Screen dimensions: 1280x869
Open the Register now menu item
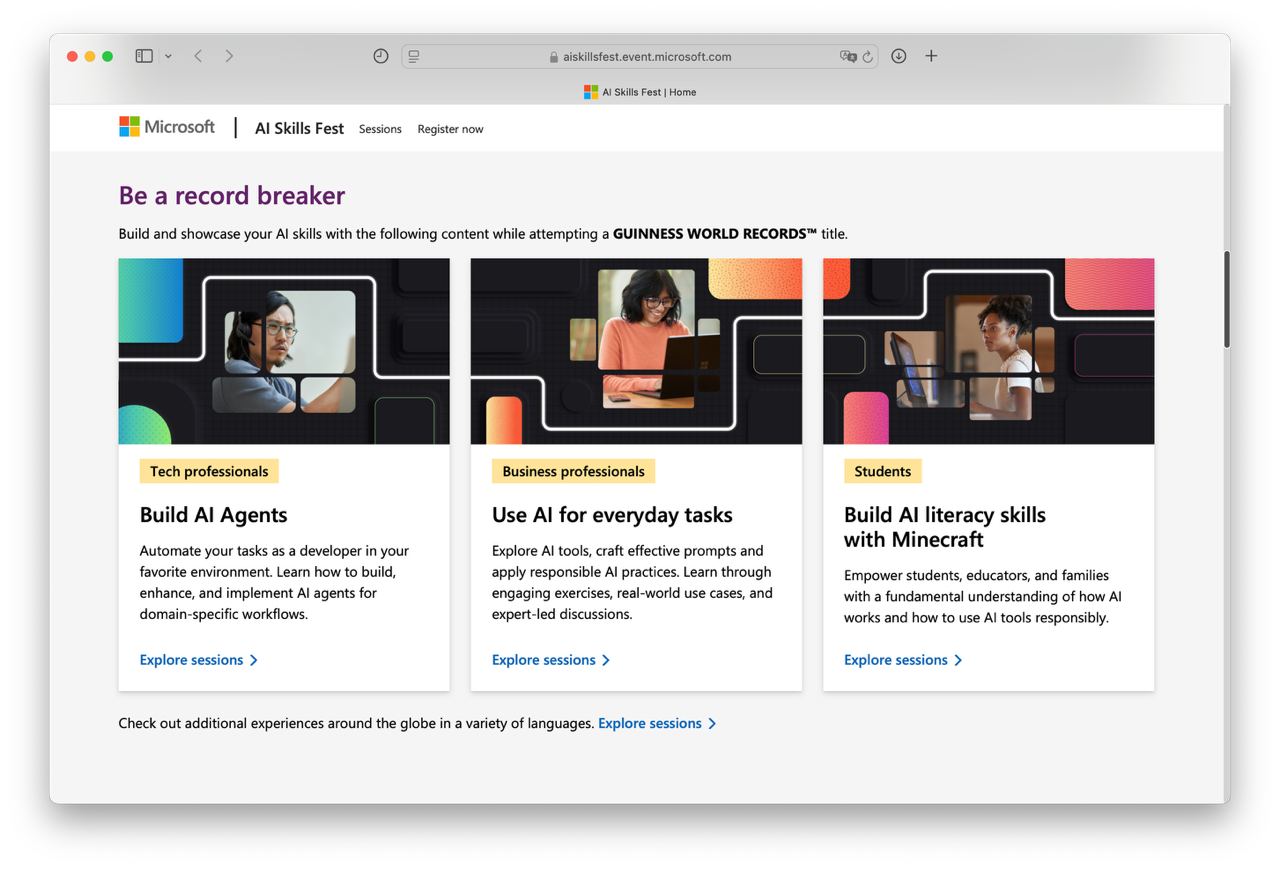pyautogui.click(x=450, y=129)
